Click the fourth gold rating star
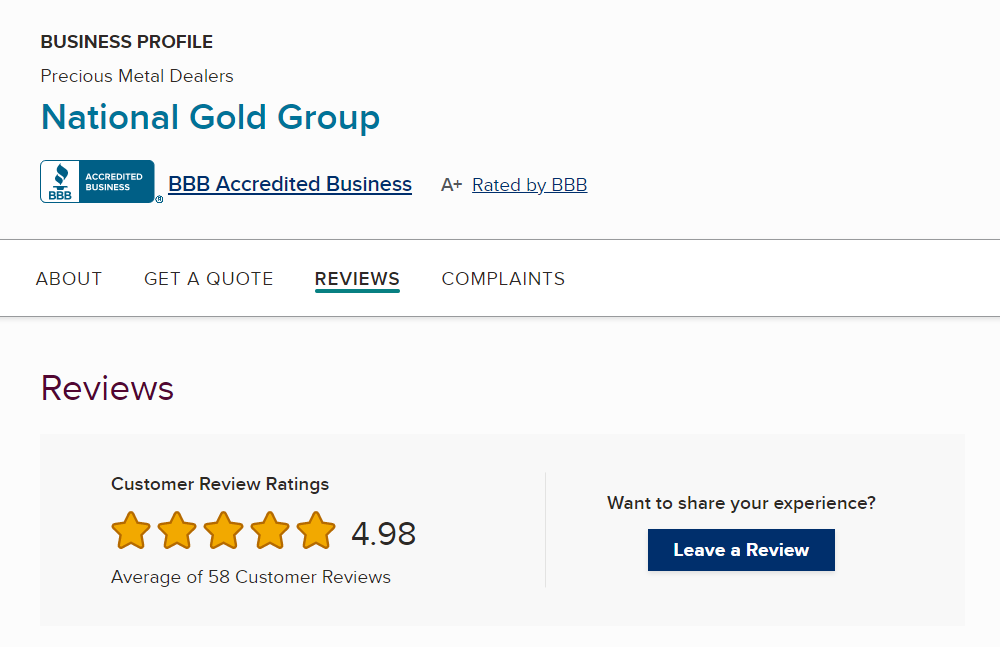Screen dimensions: 1000x647 coord(270,531)
